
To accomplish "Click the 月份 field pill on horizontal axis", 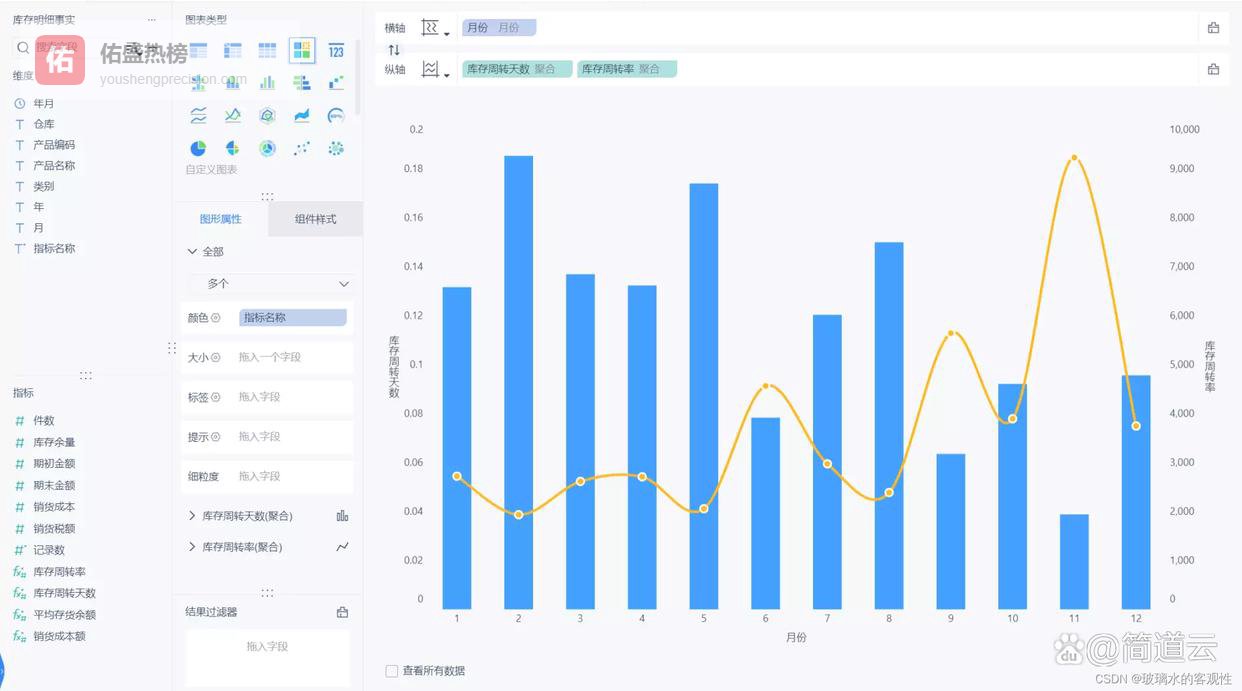I will 498,28.
